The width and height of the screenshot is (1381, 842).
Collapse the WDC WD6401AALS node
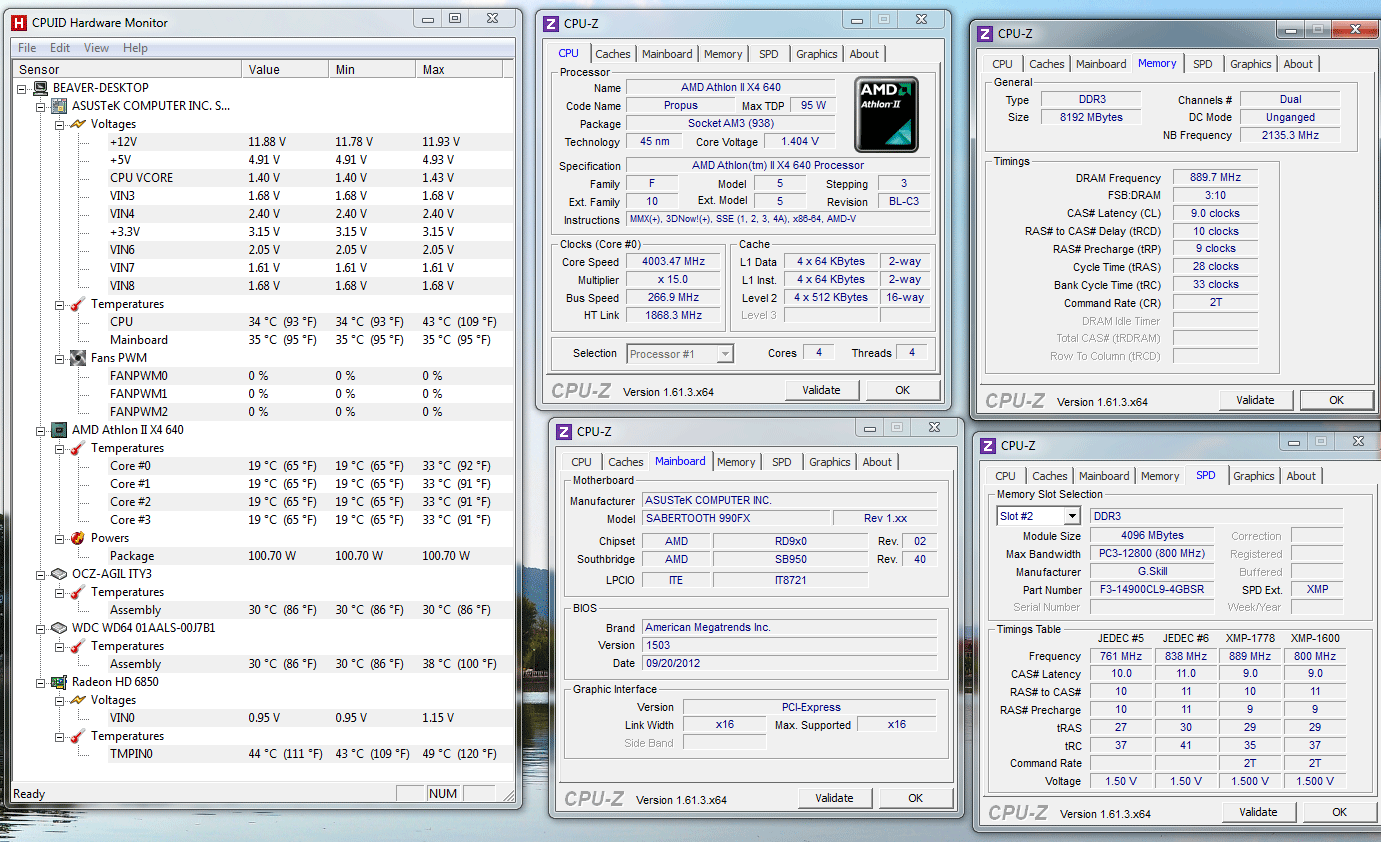coord(42,628)
